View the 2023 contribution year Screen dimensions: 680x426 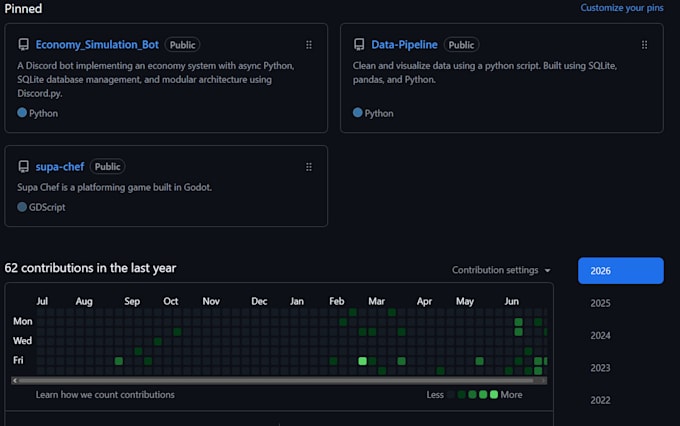(x=600, y=368)
